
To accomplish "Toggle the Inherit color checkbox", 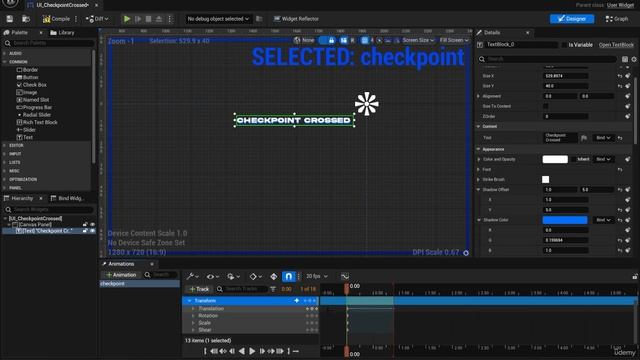I will tap(573, 159).
